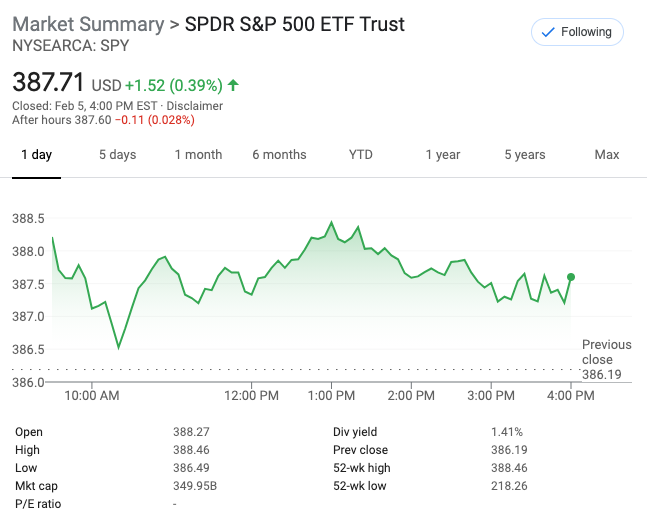This screenshot has width=647, height=524.
Task: Open the Market Summary link
Action: pyautogui.click(x=87, y=24)
